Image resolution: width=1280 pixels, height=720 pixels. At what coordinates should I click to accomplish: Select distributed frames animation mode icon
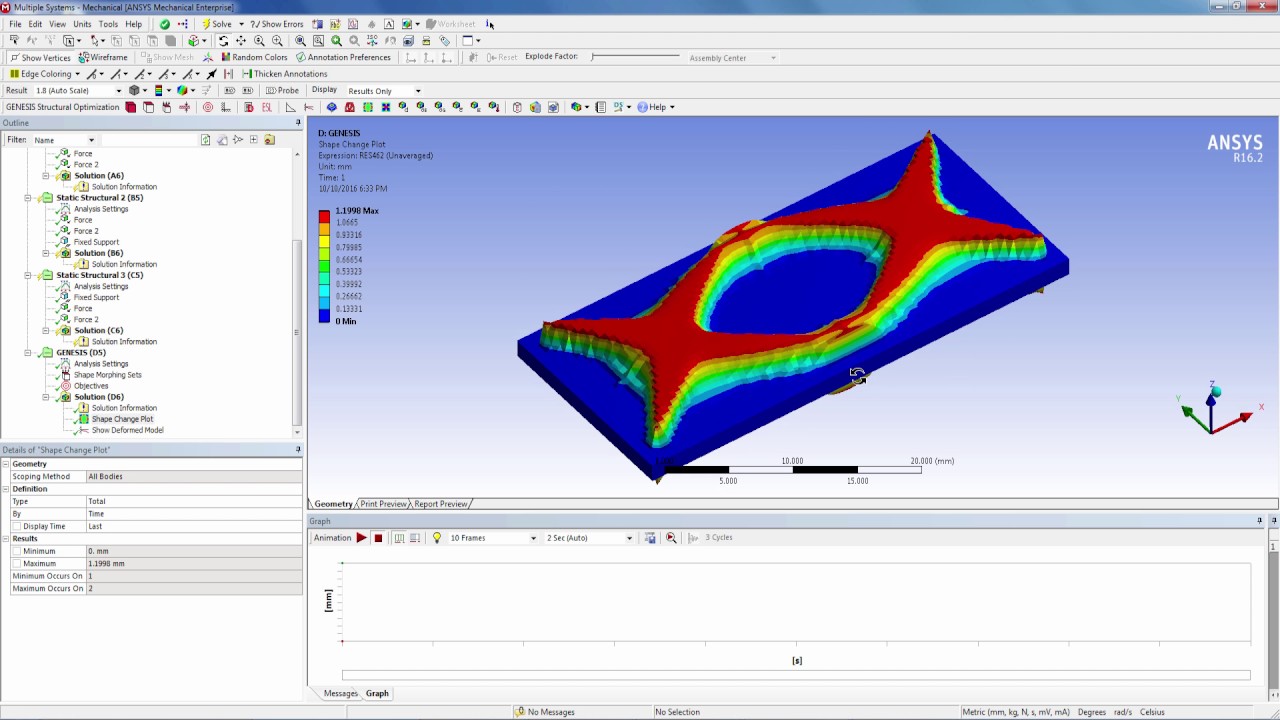click(399, 538)
